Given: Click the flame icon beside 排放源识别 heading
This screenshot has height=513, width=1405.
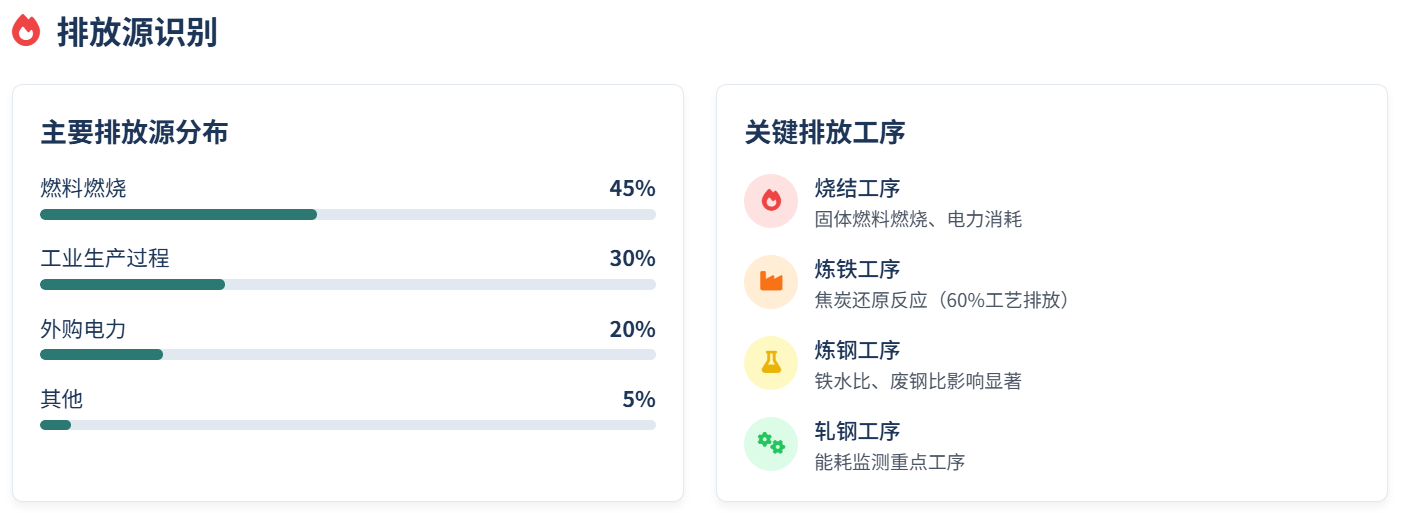Looking at the screenshot, I should (26, 31).
